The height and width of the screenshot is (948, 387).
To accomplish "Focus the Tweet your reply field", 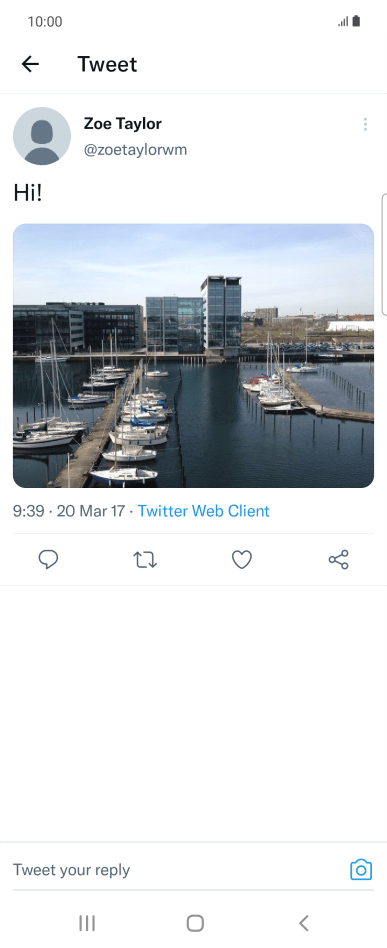I will pyautogui.click(x=180, y=870).
